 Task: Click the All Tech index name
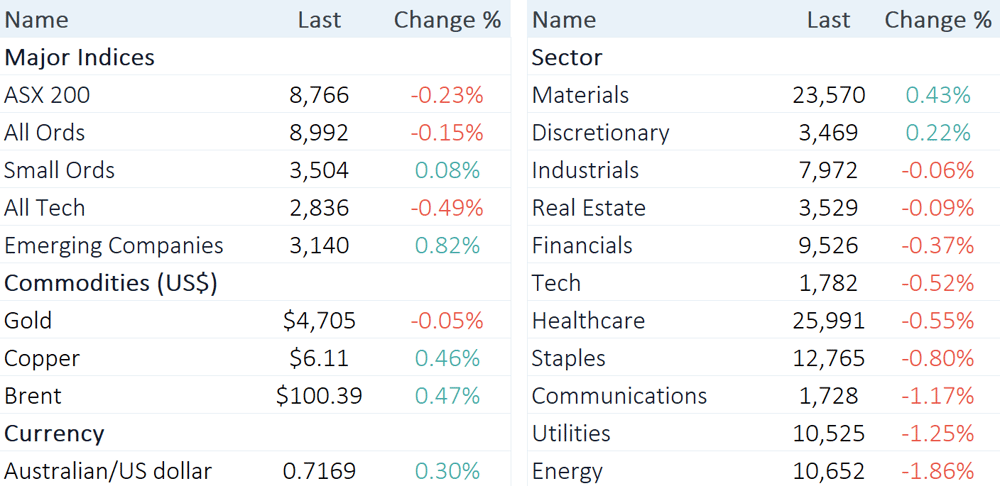(45, 208)
